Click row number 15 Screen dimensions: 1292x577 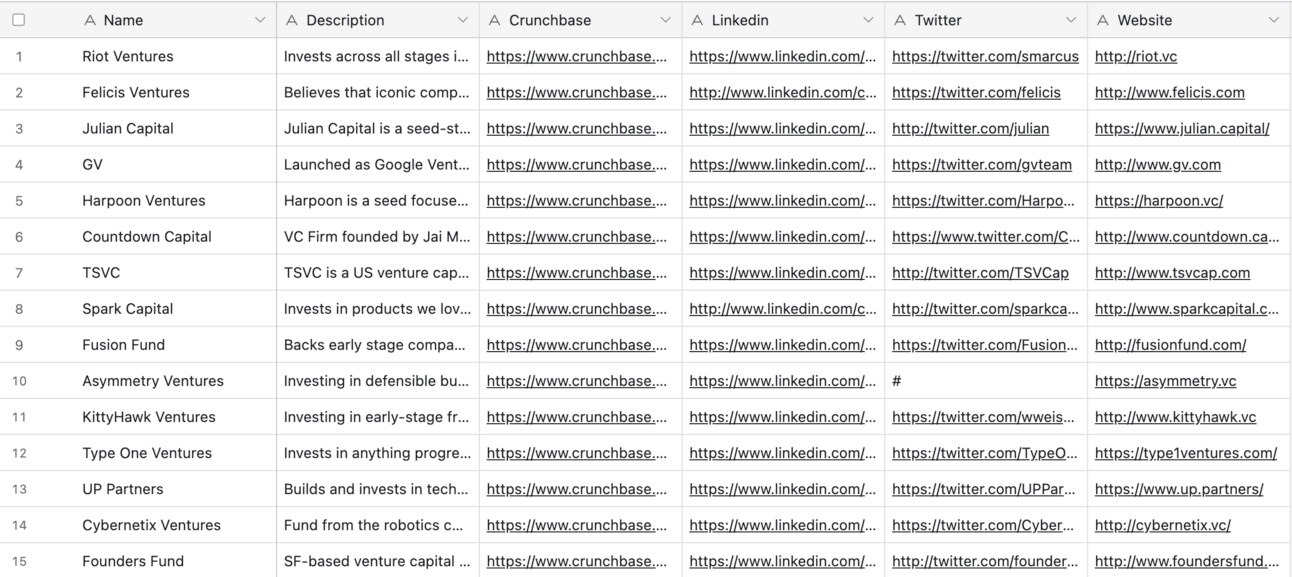[x=19, y=561]
